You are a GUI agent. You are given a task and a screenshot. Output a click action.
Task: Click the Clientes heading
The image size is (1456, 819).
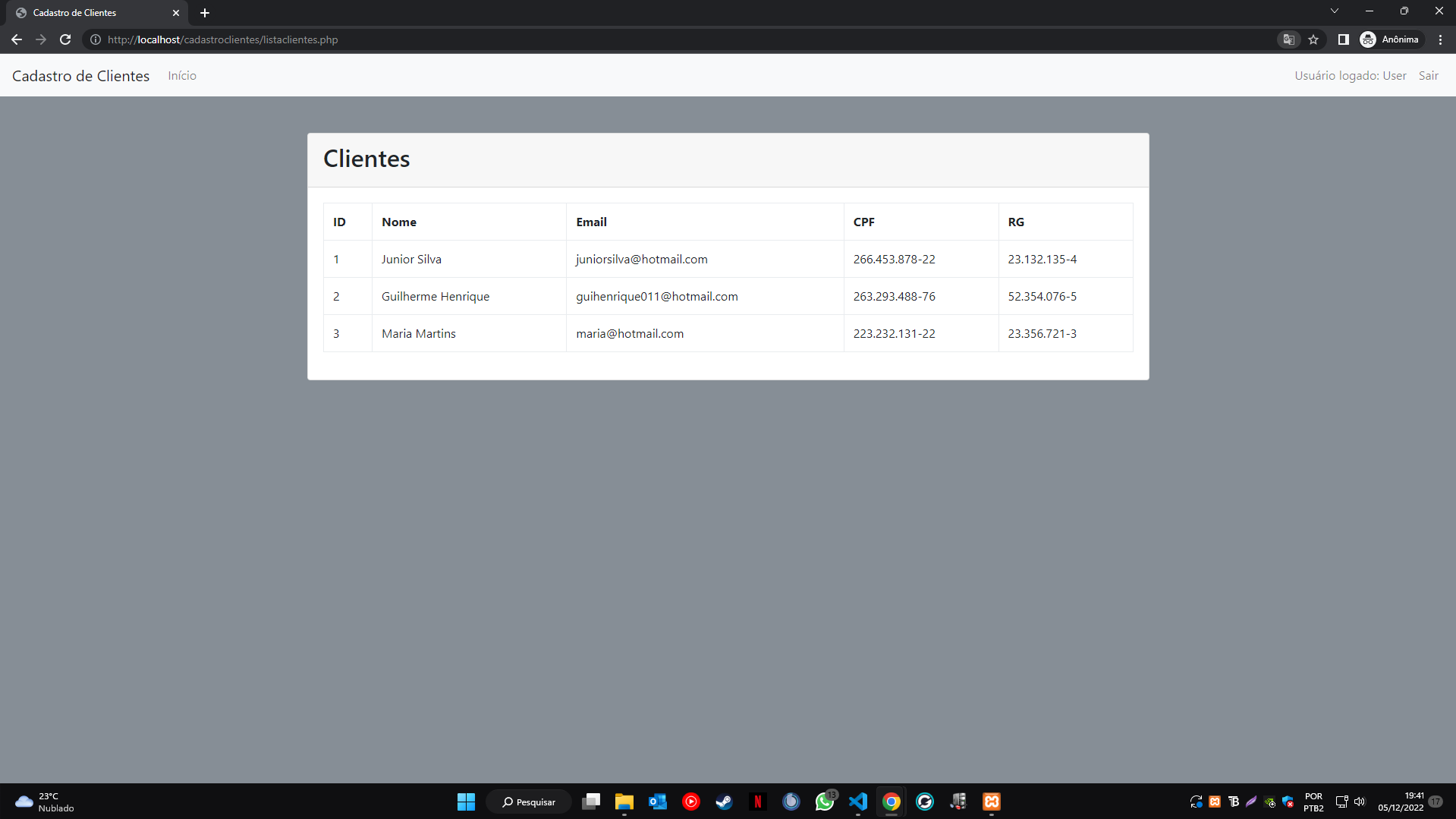click(366, 159)
